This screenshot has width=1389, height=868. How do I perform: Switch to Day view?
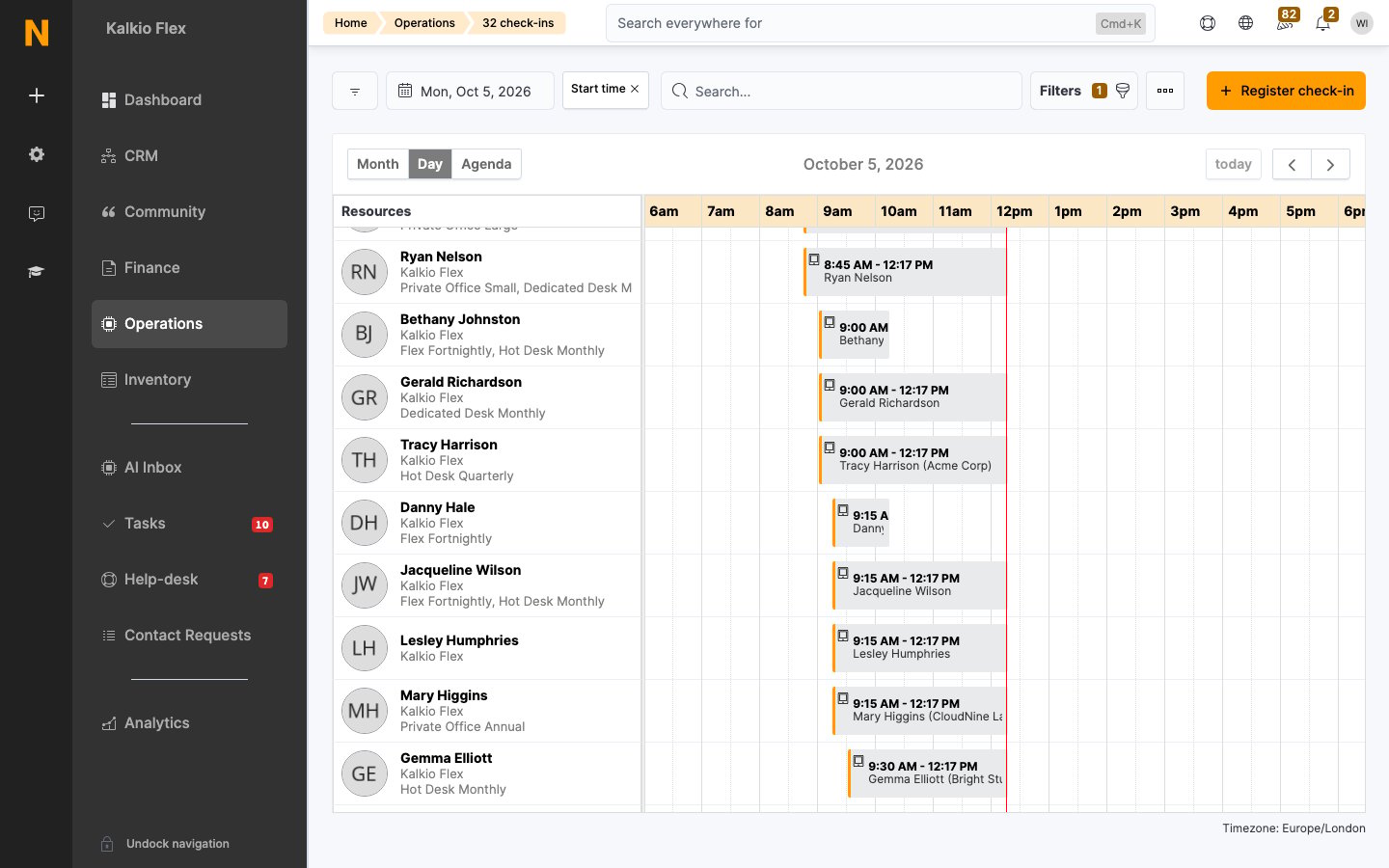point(430,164)
